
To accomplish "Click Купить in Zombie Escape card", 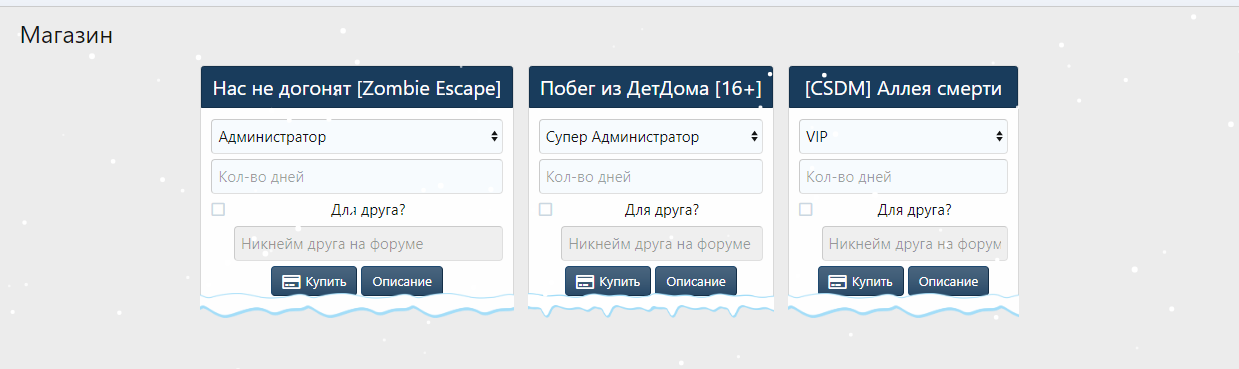I will click(x=314, y=281).
